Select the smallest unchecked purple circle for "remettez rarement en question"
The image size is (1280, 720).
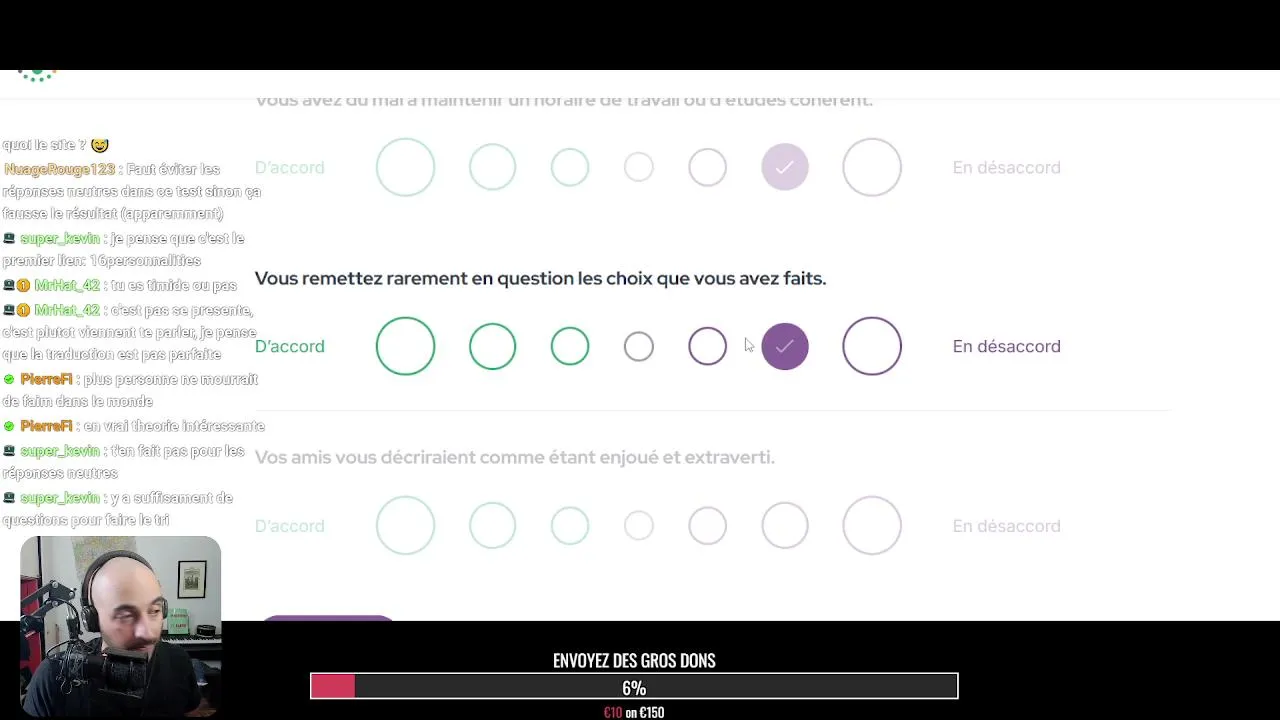707,346
